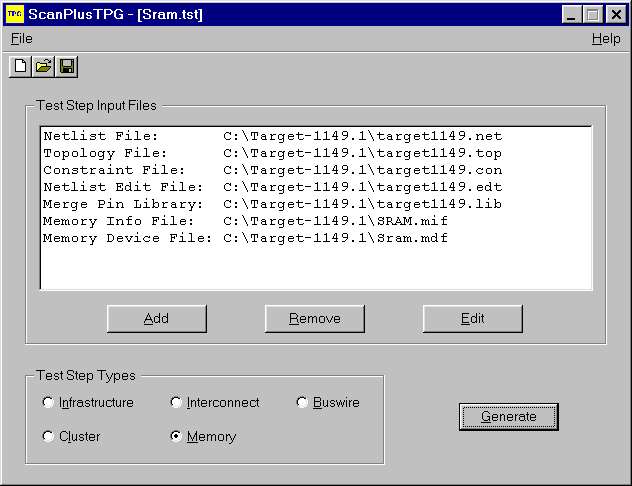Open the File menu
Screen dimensions: 632x486
pyautogui.click(x=21, y=39)
